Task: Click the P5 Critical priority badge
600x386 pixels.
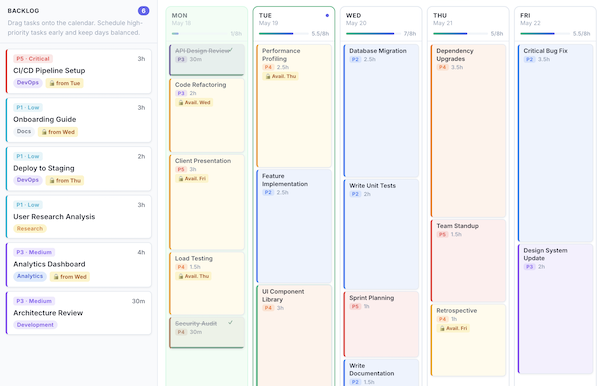Action: coord(33,59)
